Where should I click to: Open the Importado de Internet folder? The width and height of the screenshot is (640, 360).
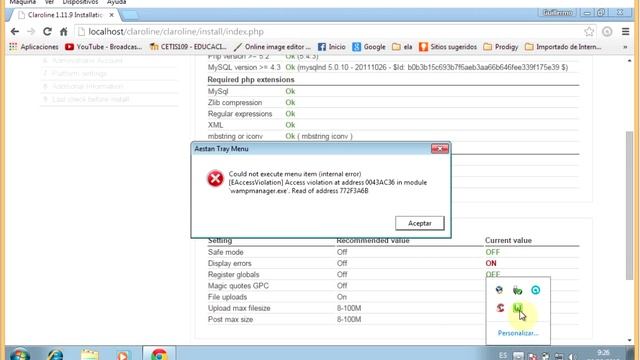click(563, 47)
